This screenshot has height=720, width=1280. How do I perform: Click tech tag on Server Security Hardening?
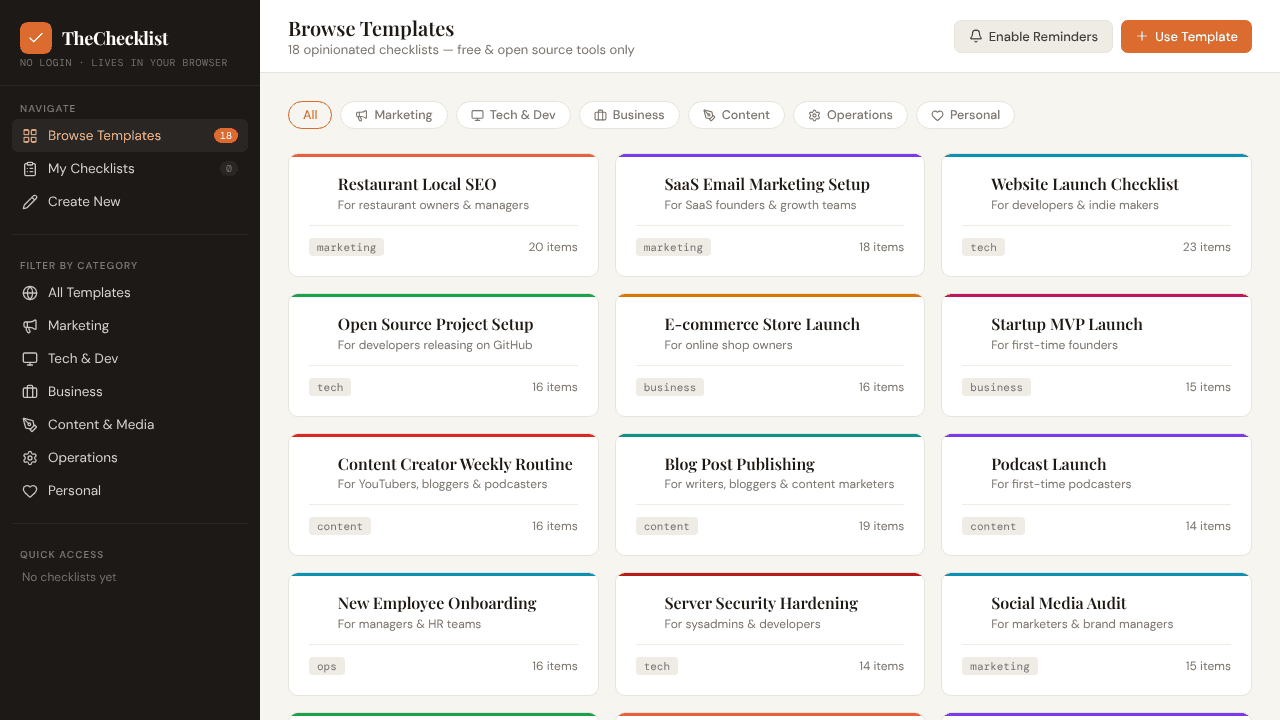657,666
